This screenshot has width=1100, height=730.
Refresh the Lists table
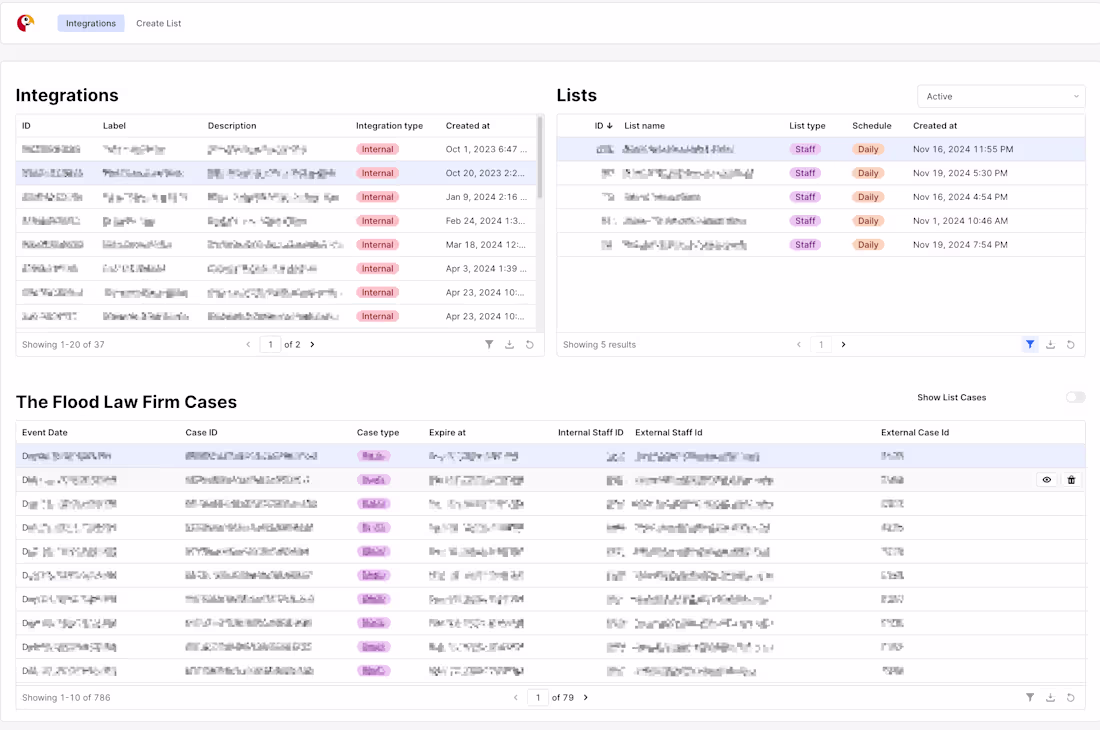1071,345
